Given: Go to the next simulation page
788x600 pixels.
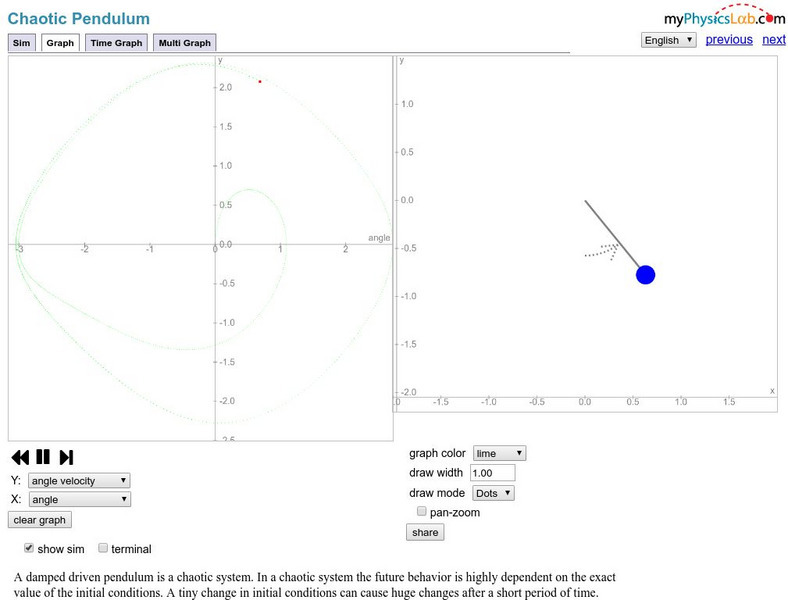Looking at the screenshot, I should 773,40.
